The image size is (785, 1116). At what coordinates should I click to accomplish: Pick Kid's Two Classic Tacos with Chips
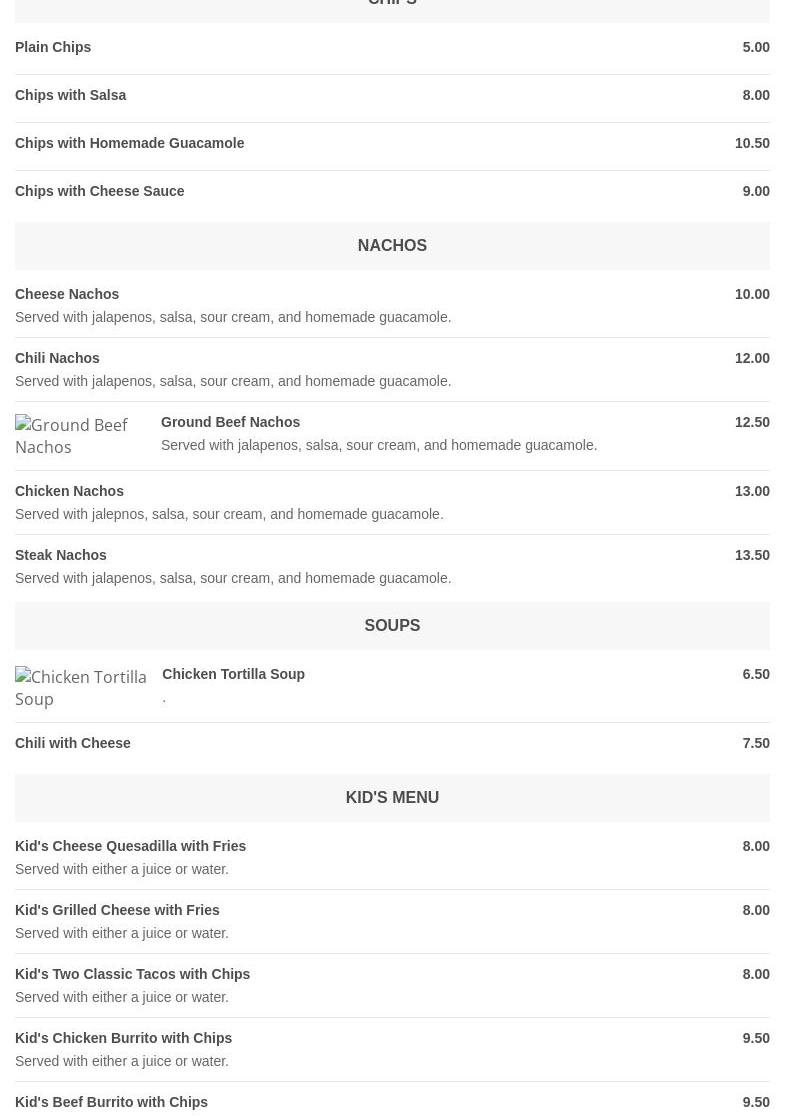click(132, 974)
